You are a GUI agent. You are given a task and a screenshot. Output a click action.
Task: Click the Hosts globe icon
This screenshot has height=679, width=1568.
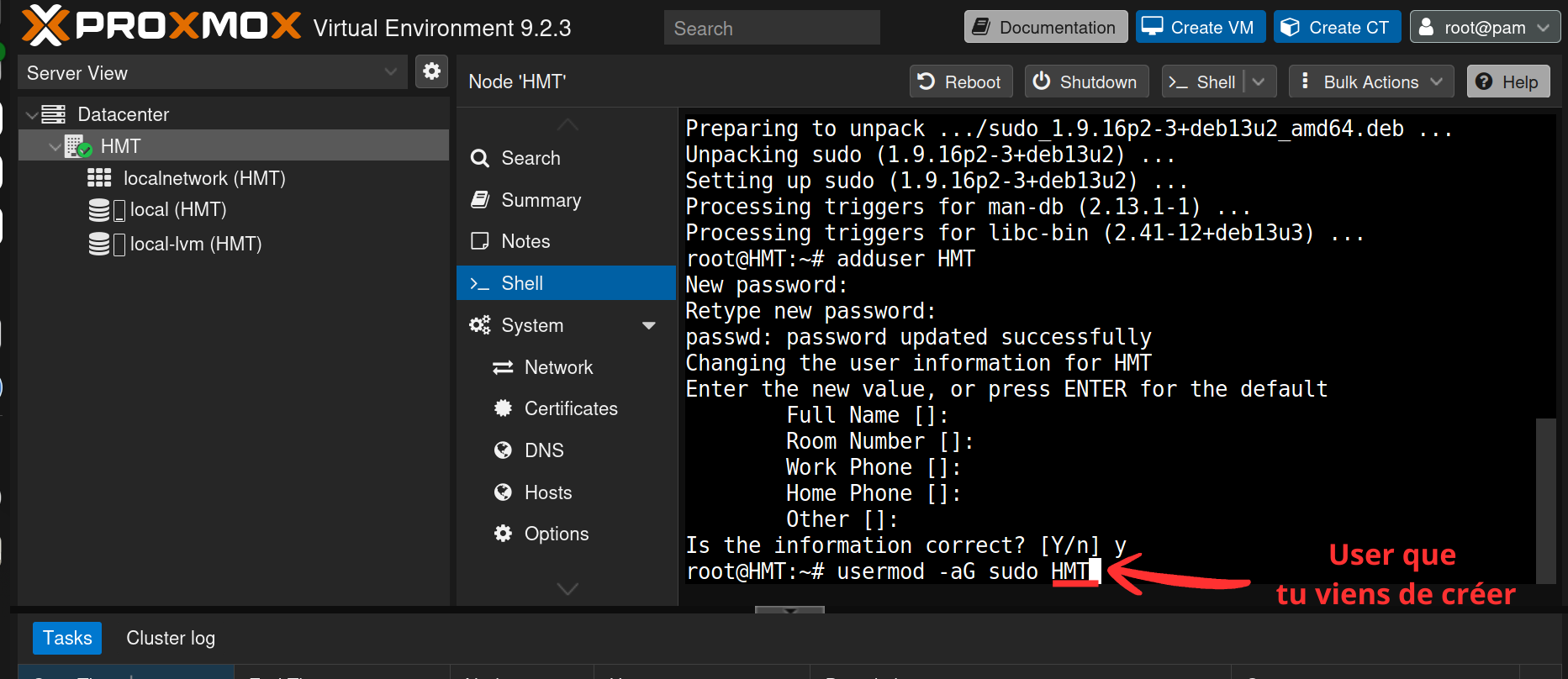(x=503, y=492)
